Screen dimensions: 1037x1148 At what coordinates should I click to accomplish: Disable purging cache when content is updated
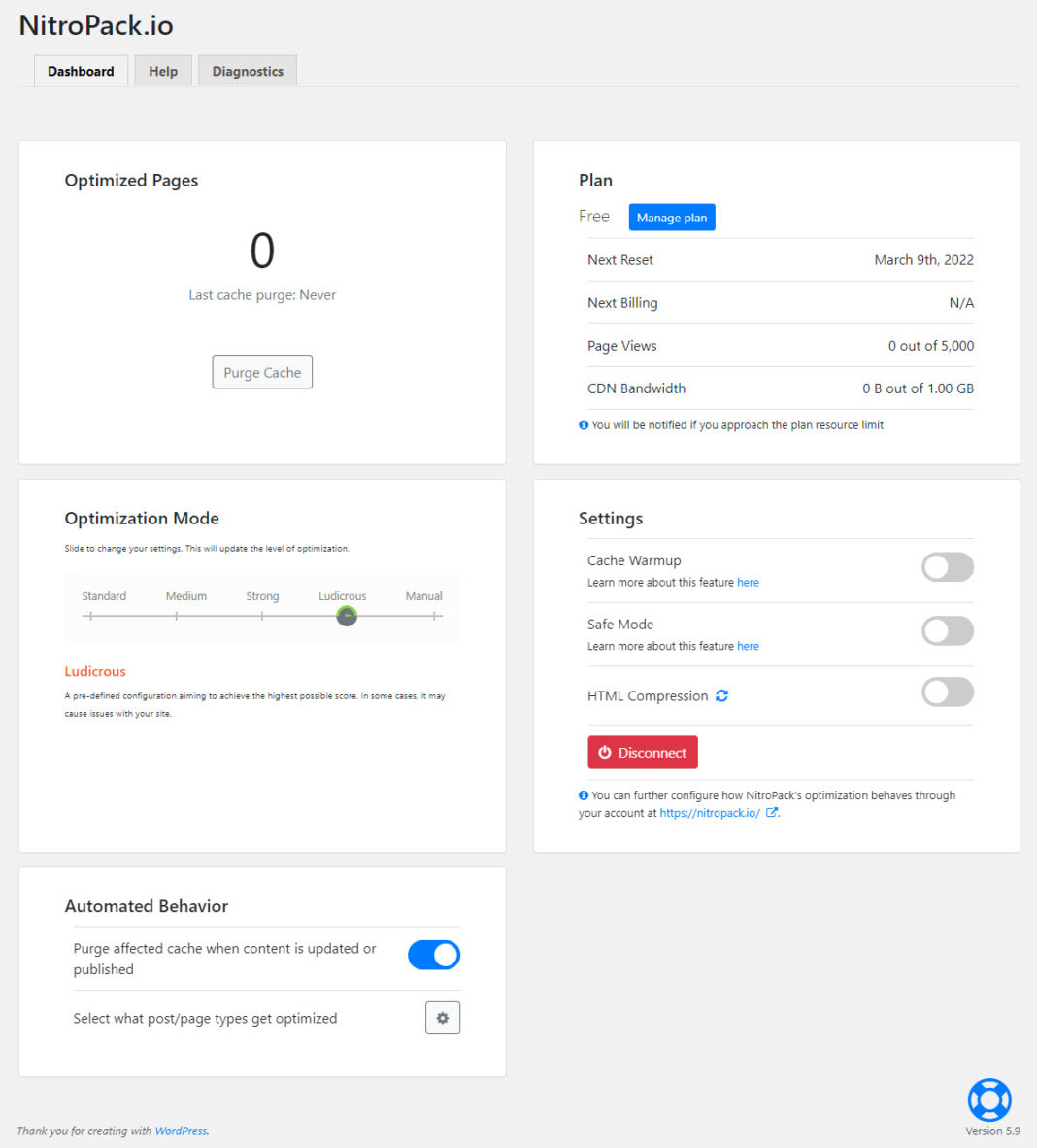[x=433, y=955]
